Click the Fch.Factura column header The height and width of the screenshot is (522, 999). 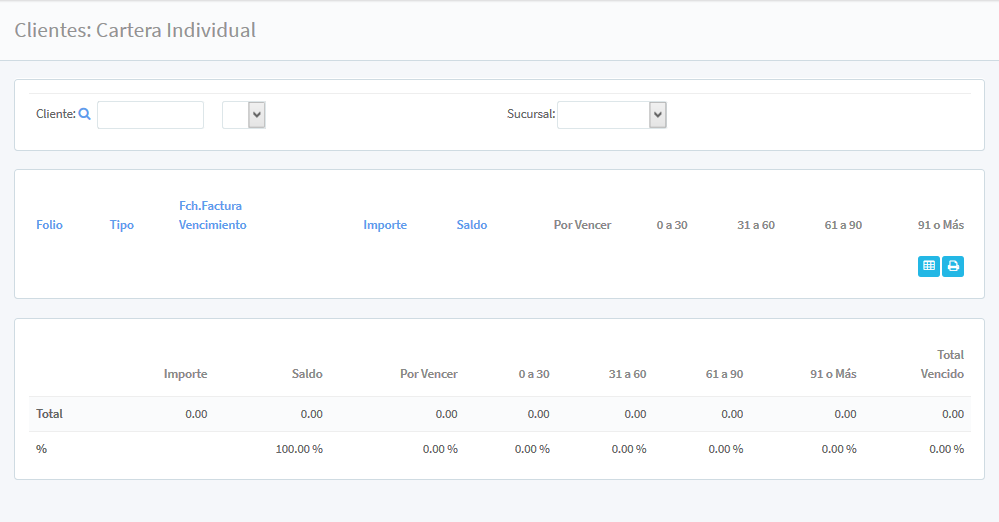210,206
